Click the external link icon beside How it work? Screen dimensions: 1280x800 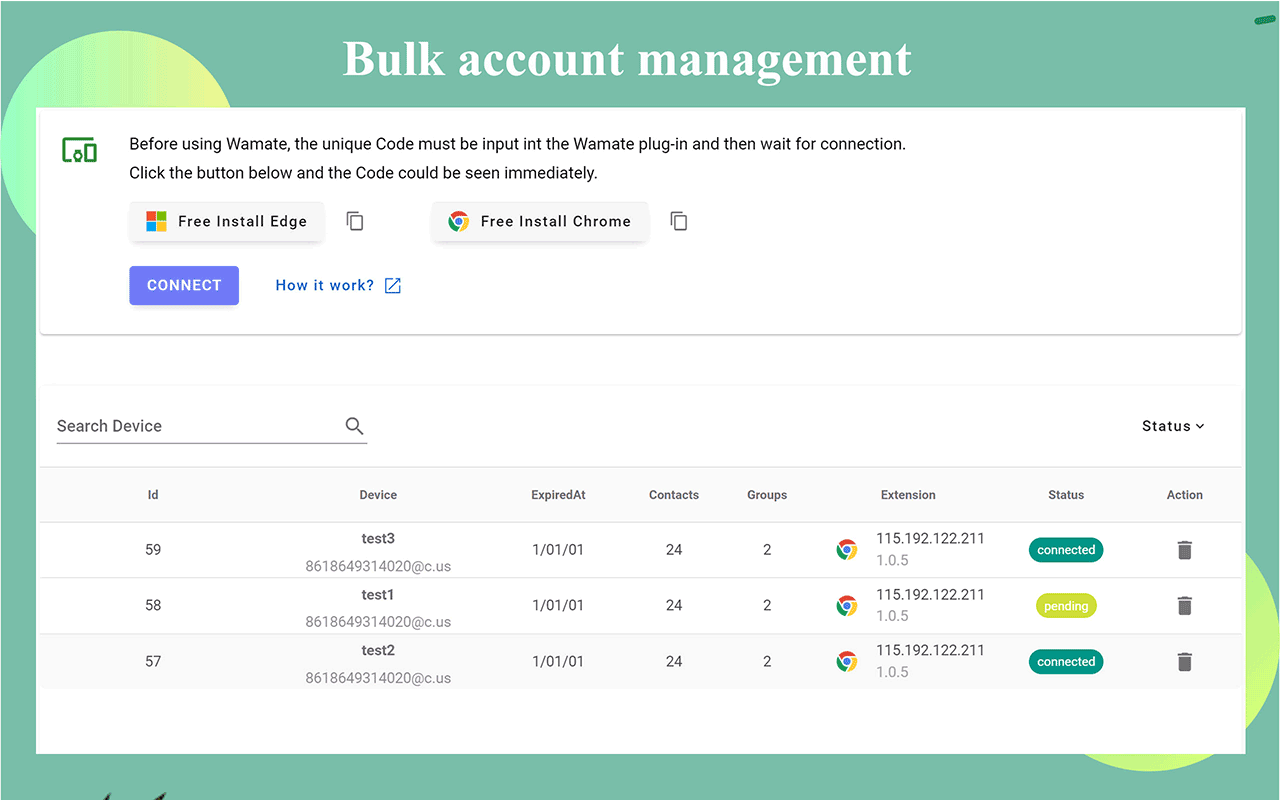[x=393, y=286]
